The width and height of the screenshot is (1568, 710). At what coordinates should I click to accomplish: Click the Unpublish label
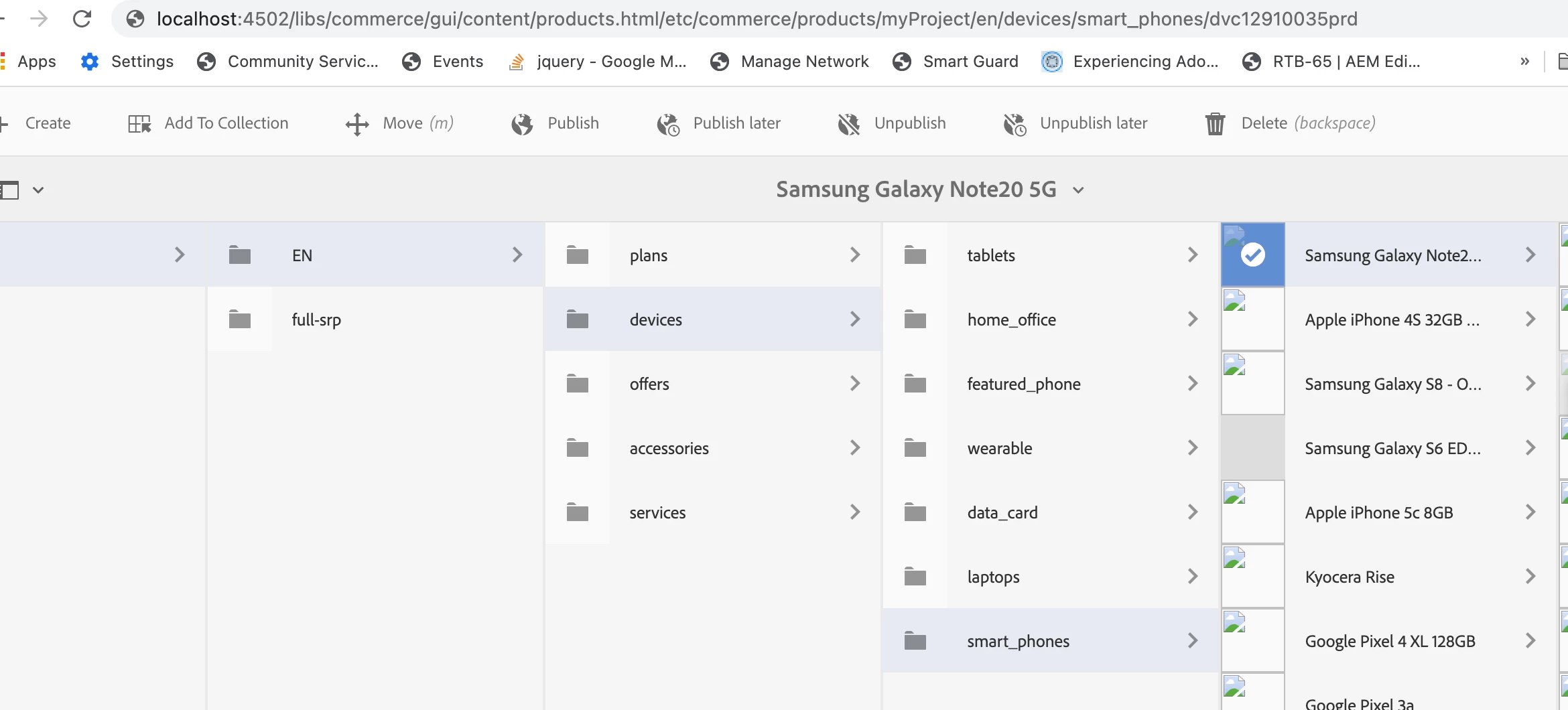click(x=910, y=123)
